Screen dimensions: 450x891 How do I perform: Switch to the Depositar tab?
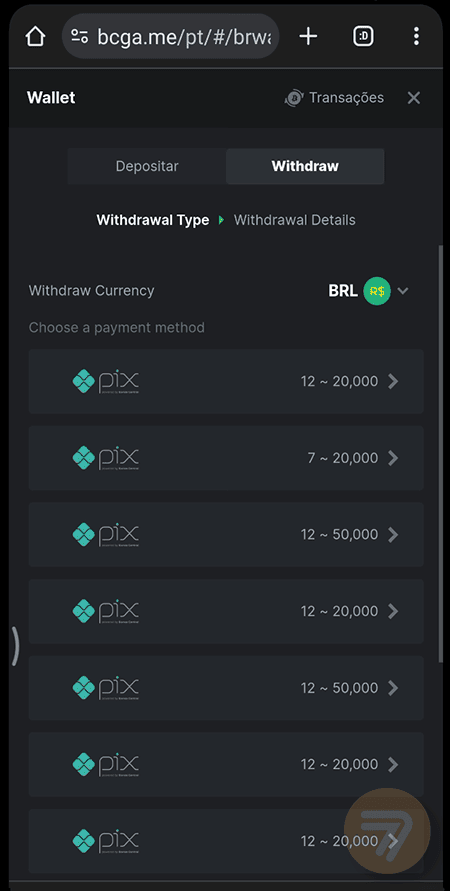click(147, 166)
